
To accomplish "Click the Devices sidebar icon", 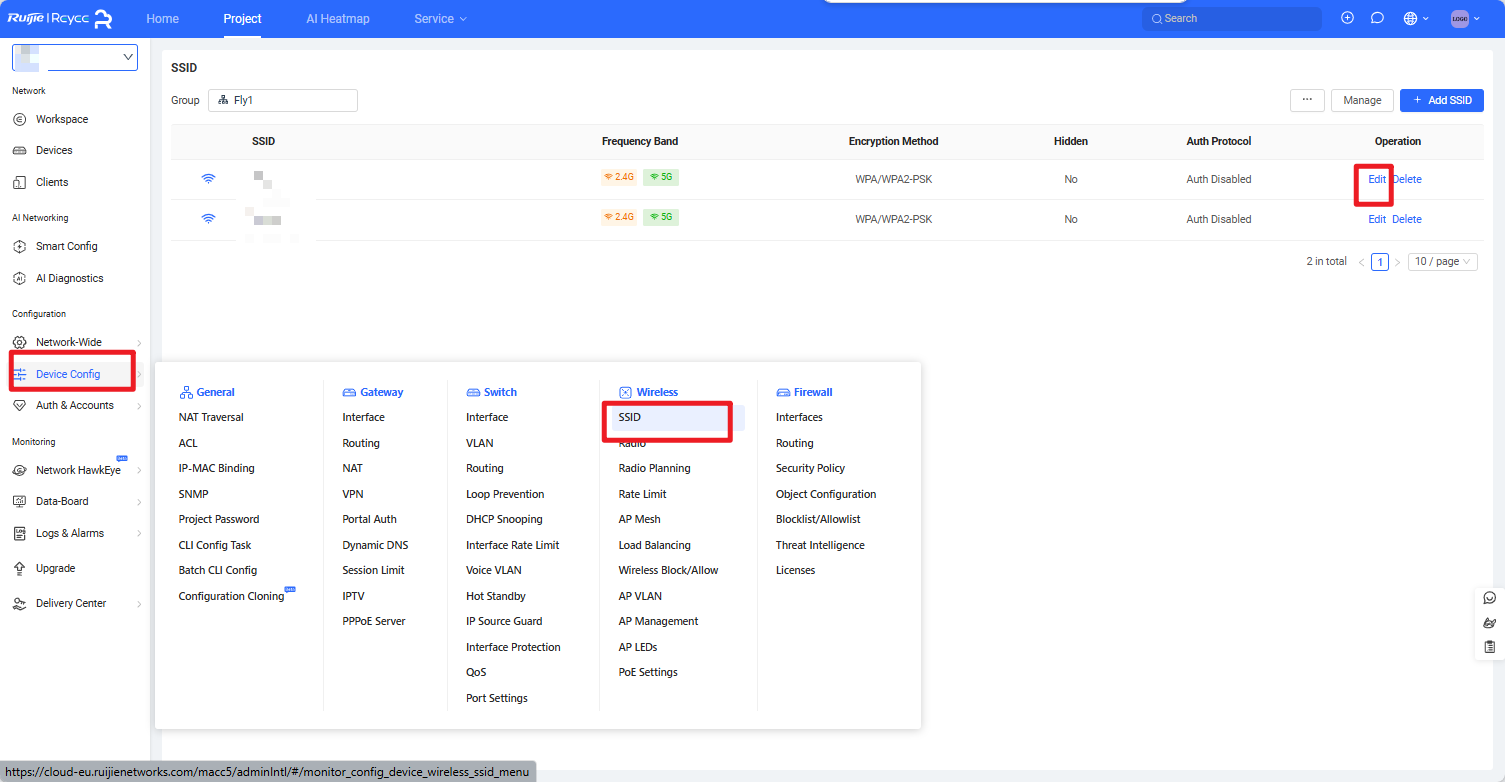I will (x=19, y=150).
